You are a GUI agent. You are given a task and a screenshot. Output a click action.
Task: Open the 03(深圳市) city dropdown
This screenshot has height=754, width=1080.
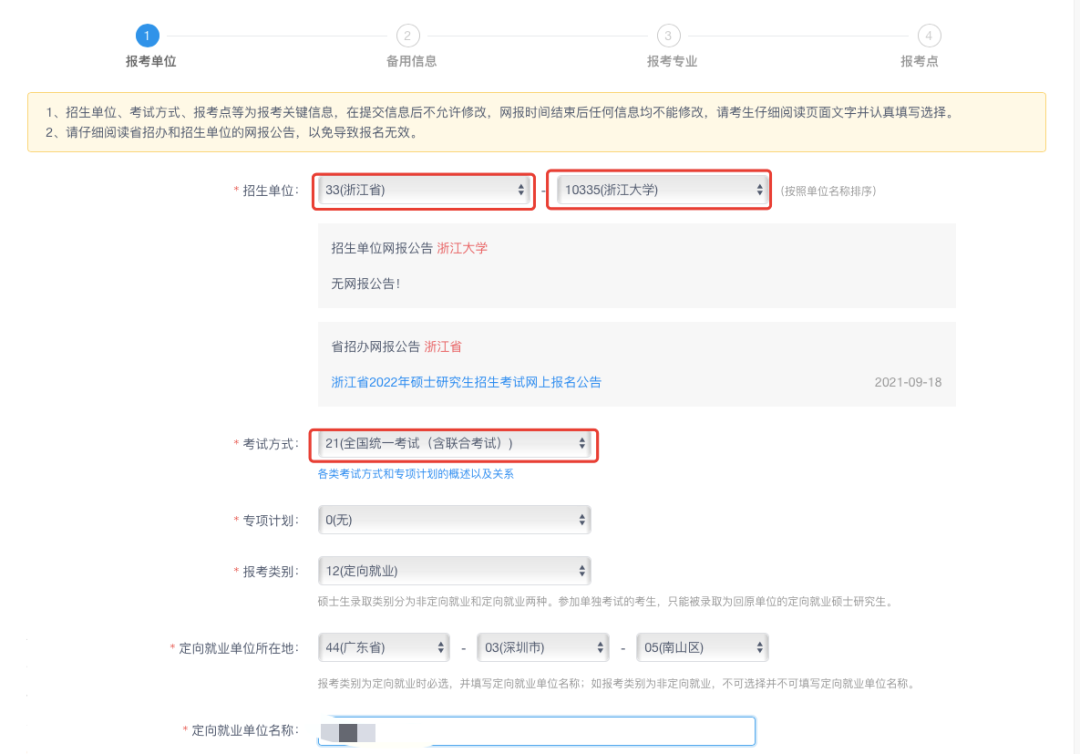[540, 647]
